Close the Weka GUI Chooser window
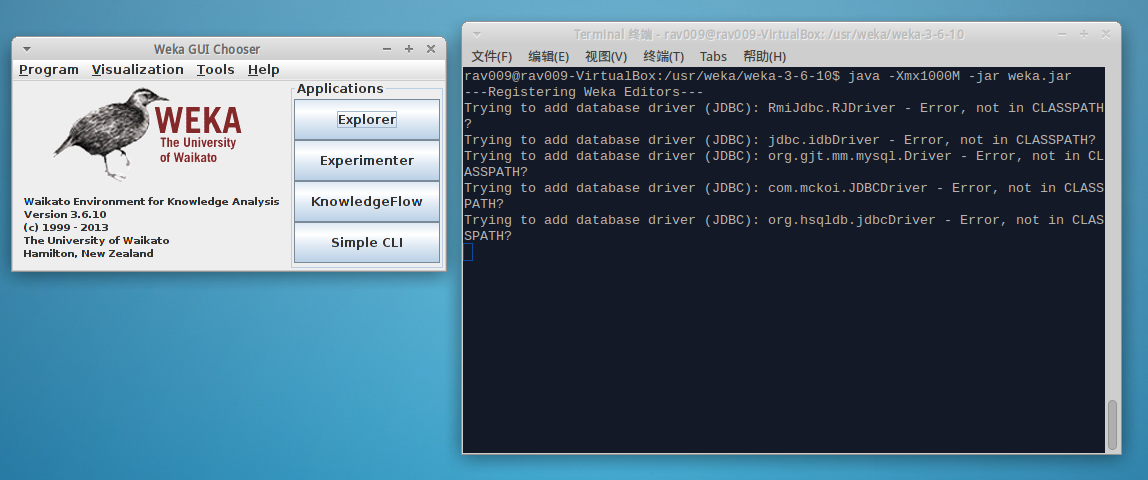Viewport: 1148px width, 480px height. pos(430,49)
